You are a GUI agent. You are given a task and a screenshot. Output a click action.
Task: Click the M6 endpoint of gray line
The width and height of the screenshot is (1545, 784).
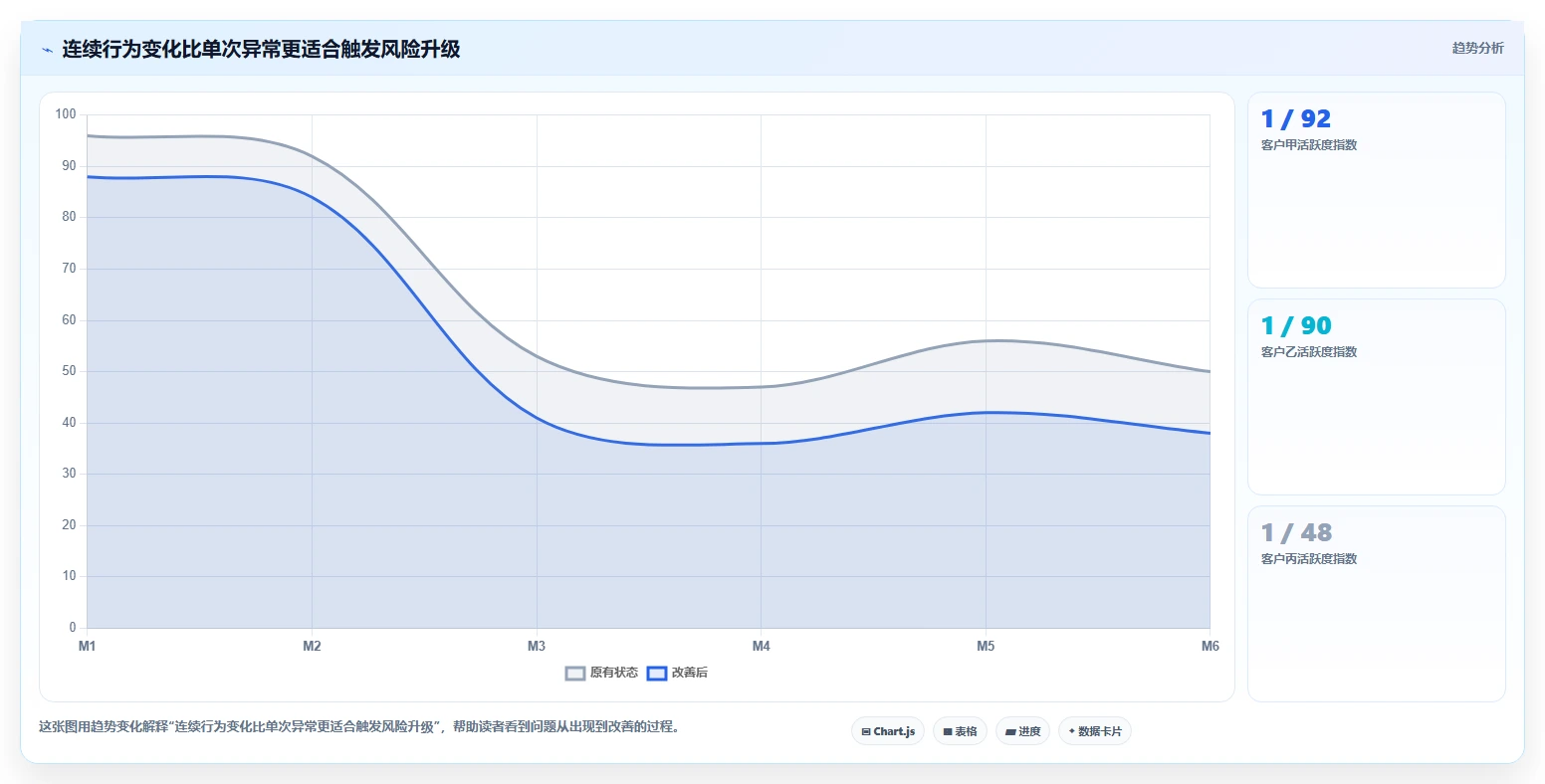(1210, 371)
